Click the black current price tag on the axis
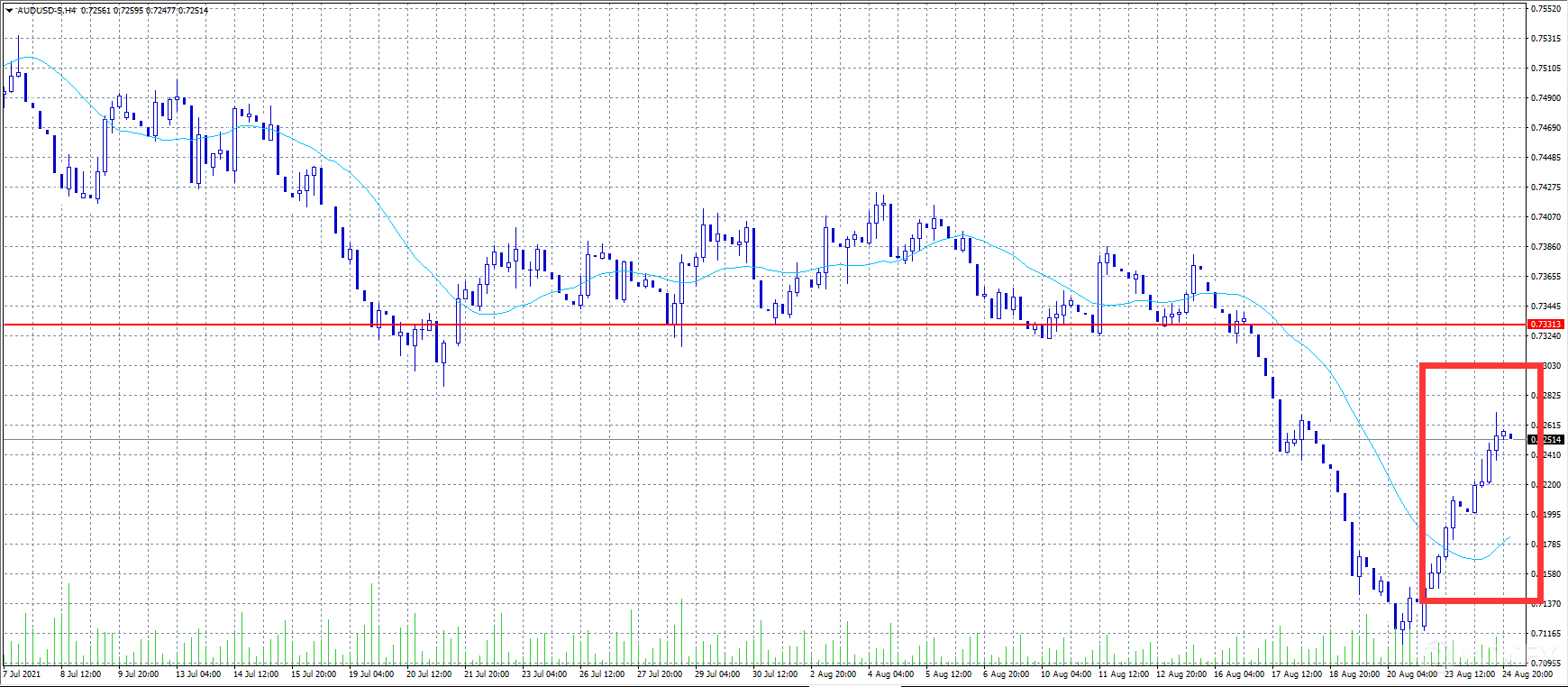 1546,440
